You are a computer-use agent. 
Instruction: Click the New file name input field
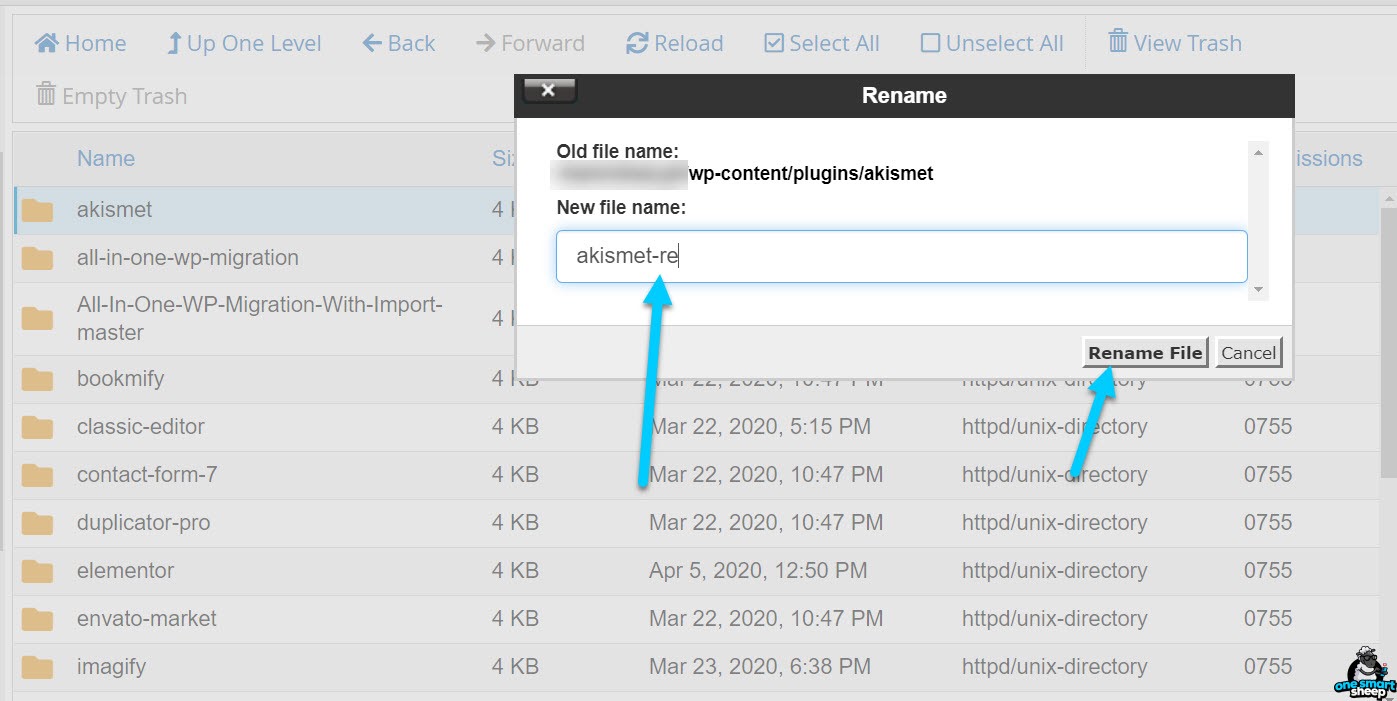[901, 256]
